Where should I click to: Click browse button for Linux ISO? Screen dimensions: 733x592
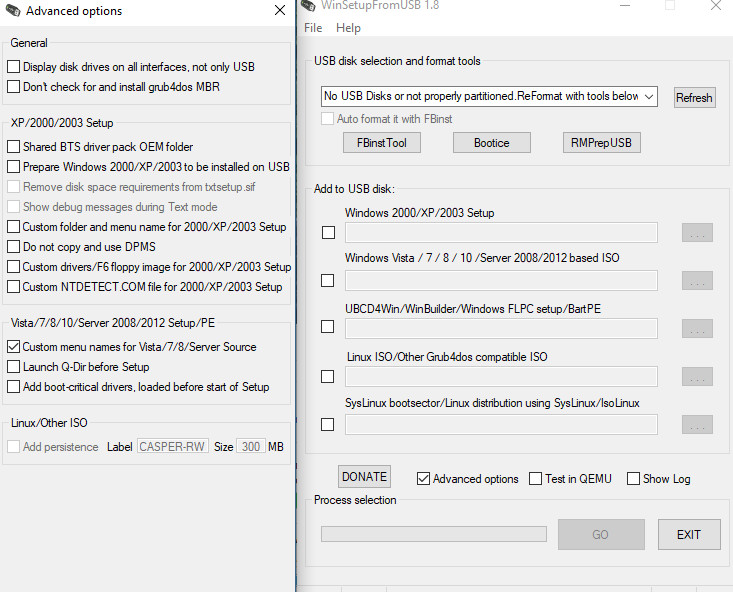(697, 376)
